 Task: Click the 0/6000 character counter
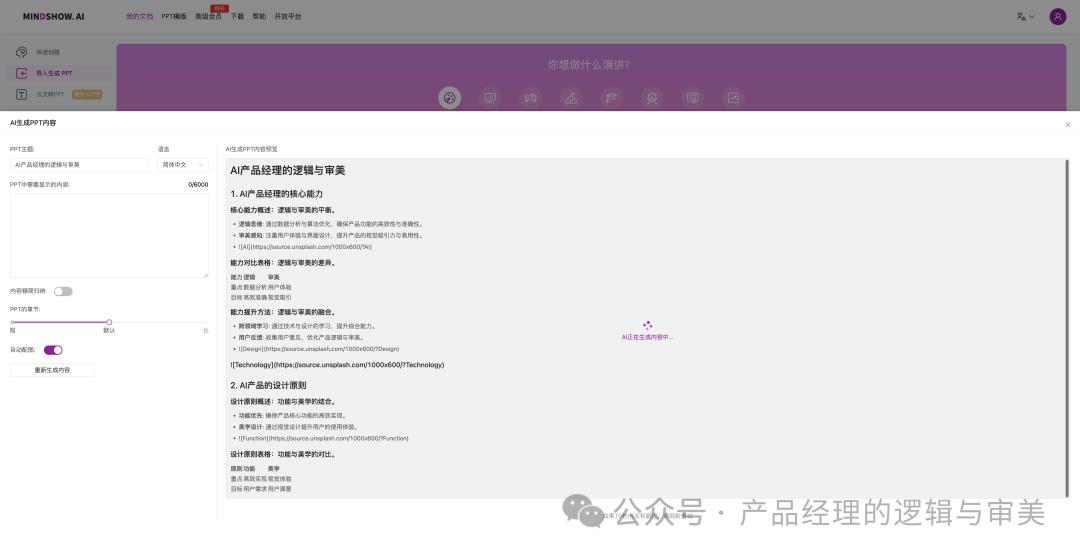tap(198, 185)
